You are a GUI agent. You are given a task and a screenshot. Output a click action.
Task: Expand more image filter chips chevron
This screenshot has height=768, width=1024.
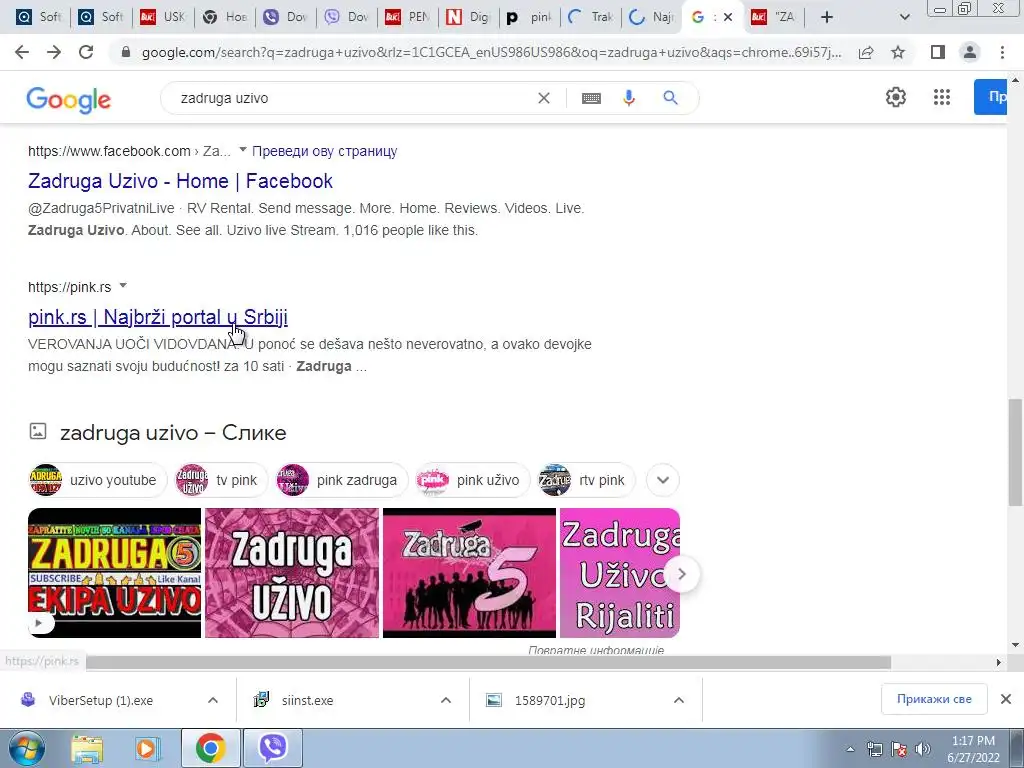point(663,480)
